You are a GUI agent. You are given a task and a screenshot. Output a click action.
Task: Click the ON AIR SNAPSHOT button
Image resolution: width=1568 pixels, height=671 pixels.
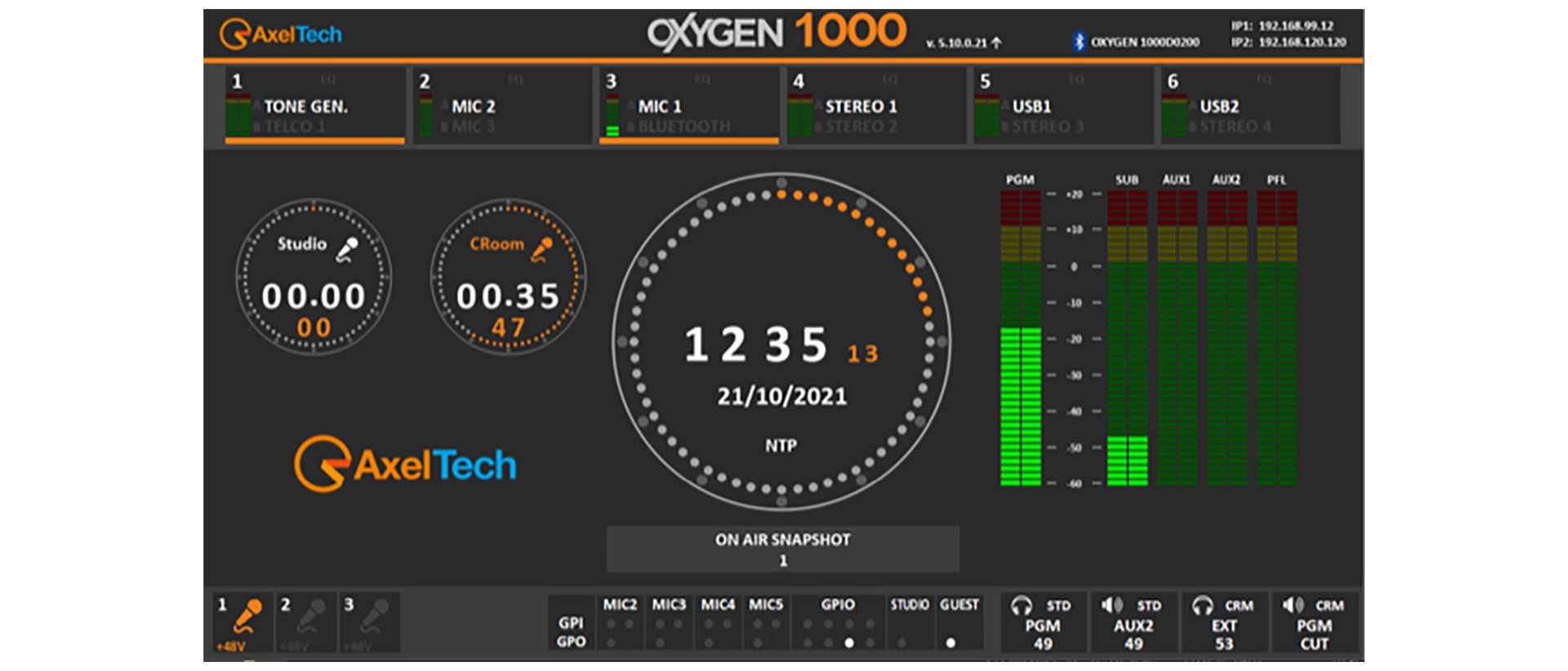[782, 549]
